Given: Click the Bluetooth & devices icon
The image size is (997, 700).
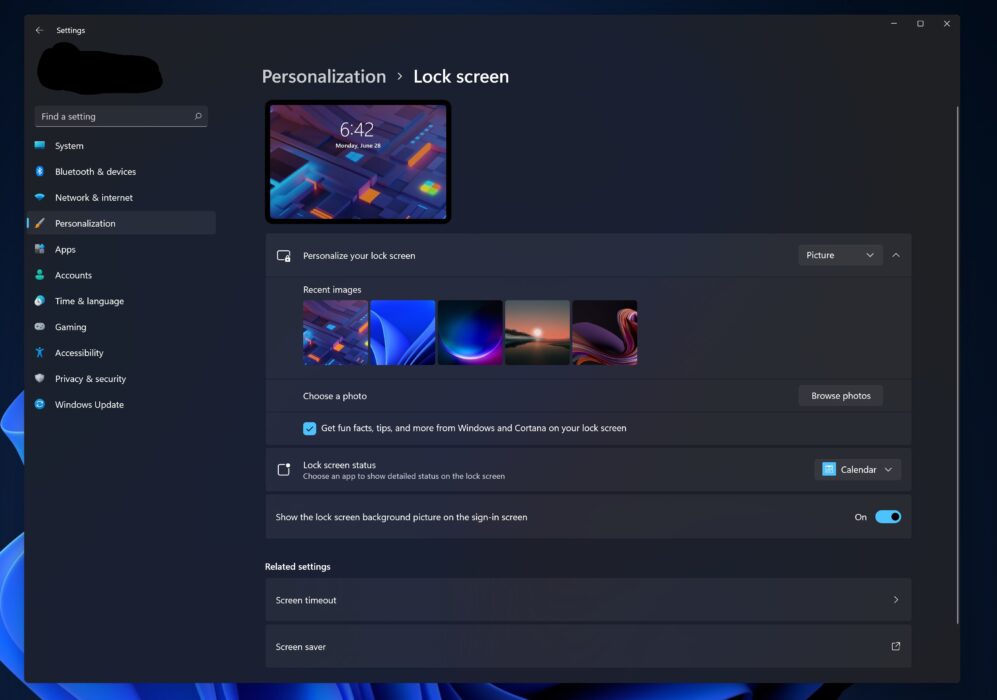Looking at the screenshot, I should (40, 172).
